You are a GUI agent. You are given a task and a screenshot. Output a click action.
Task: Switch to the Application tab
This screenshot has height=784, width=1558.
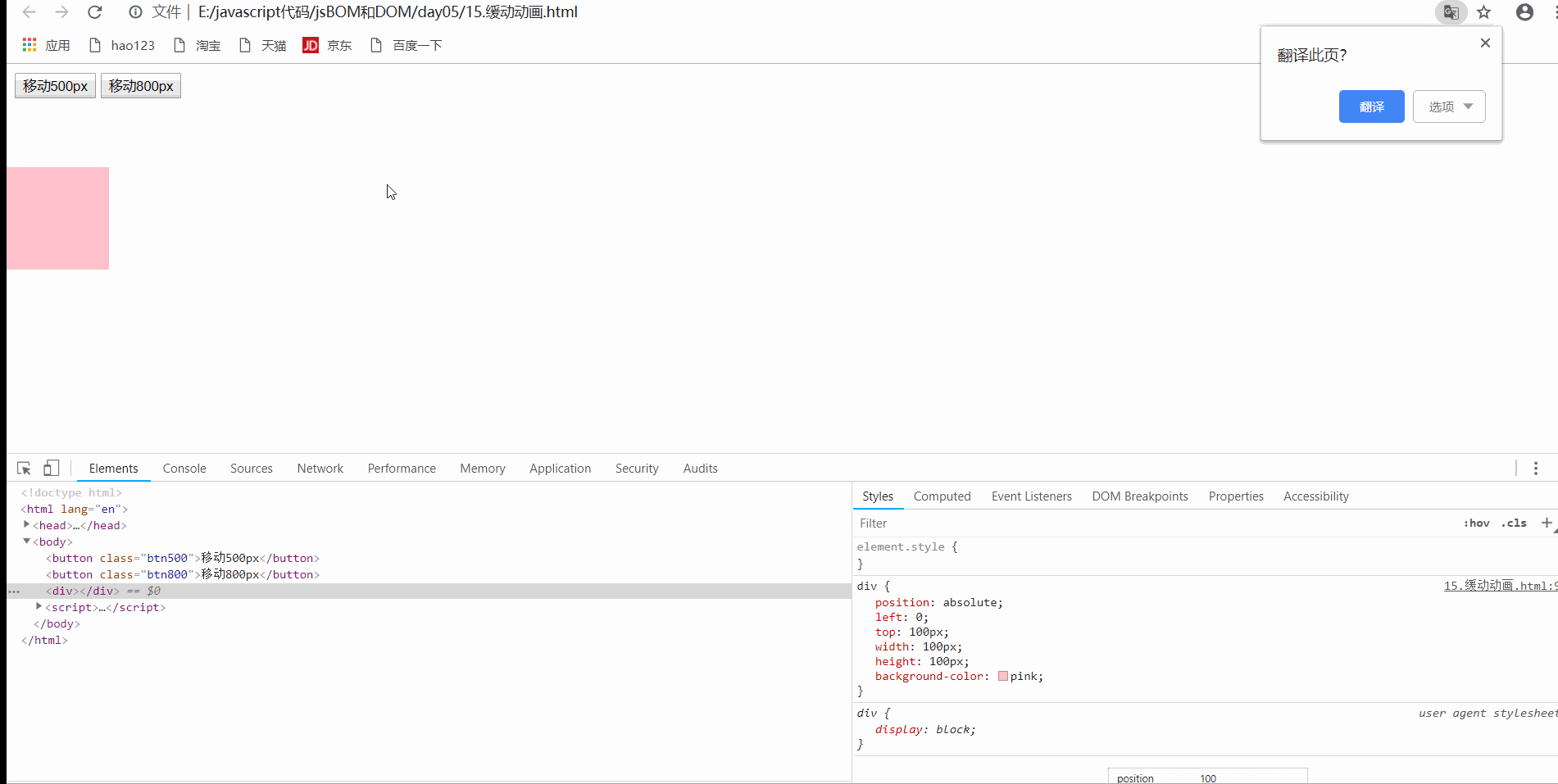pos(560,469)
